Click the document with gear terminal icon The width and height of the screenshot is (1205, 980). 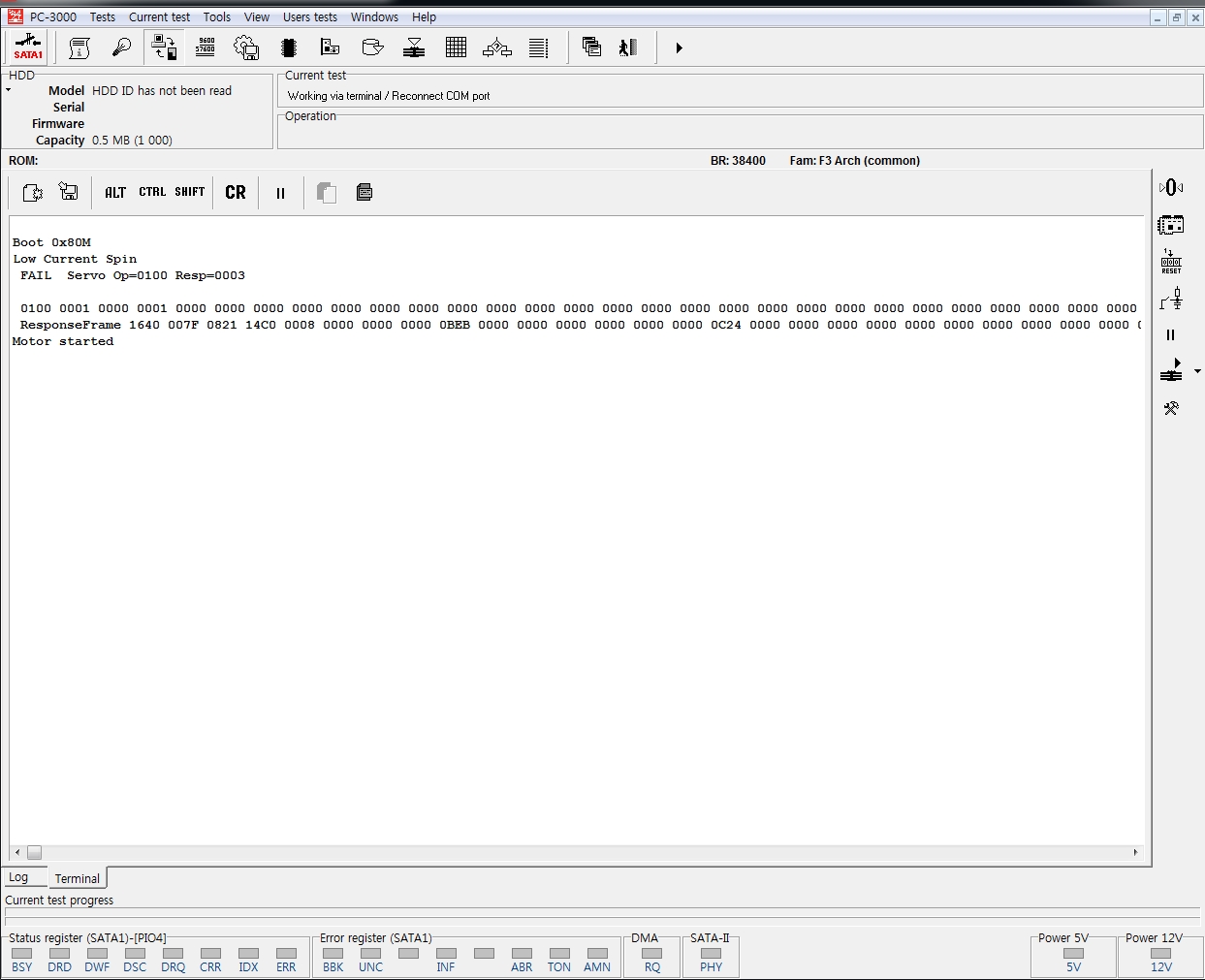(x=32, y=192)
